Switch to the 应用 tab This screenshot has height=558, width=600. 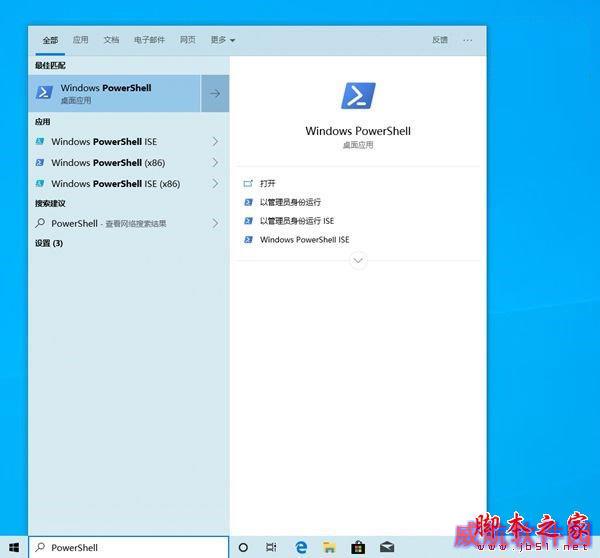coord(81,40)
